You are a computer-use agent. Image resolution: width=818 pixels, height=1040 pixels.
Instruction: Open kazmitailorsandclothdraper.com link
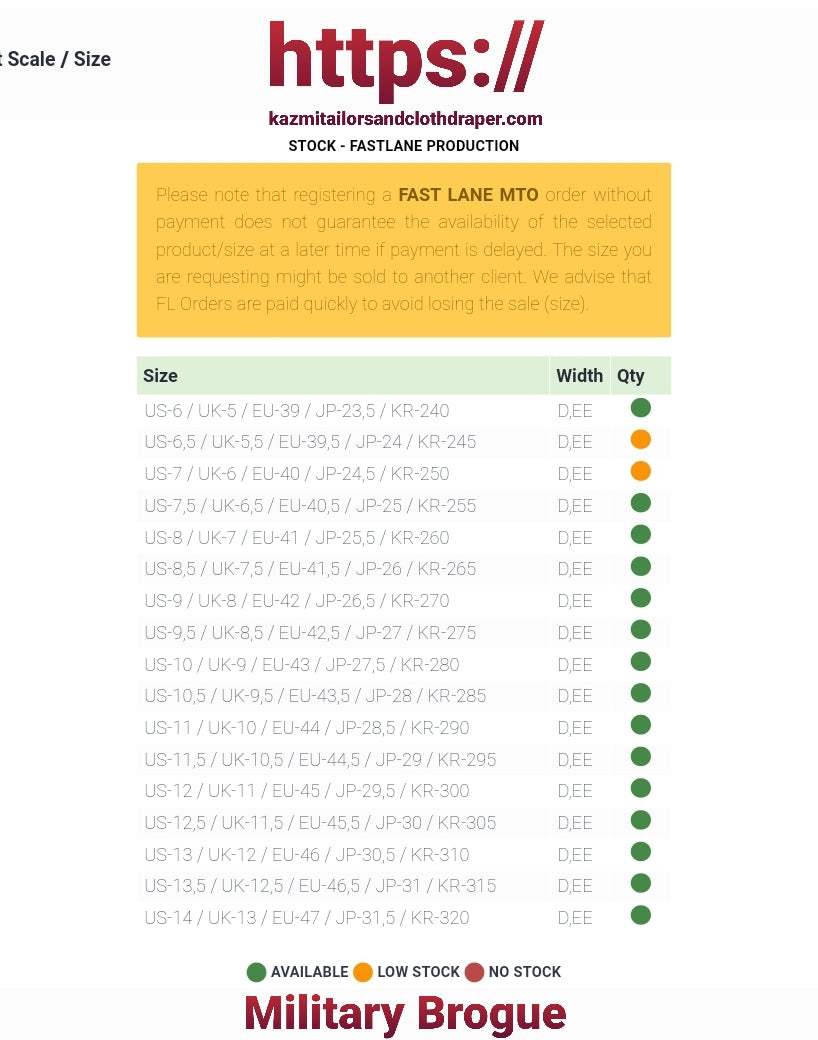pyautogui.click(x=405, y=119)
